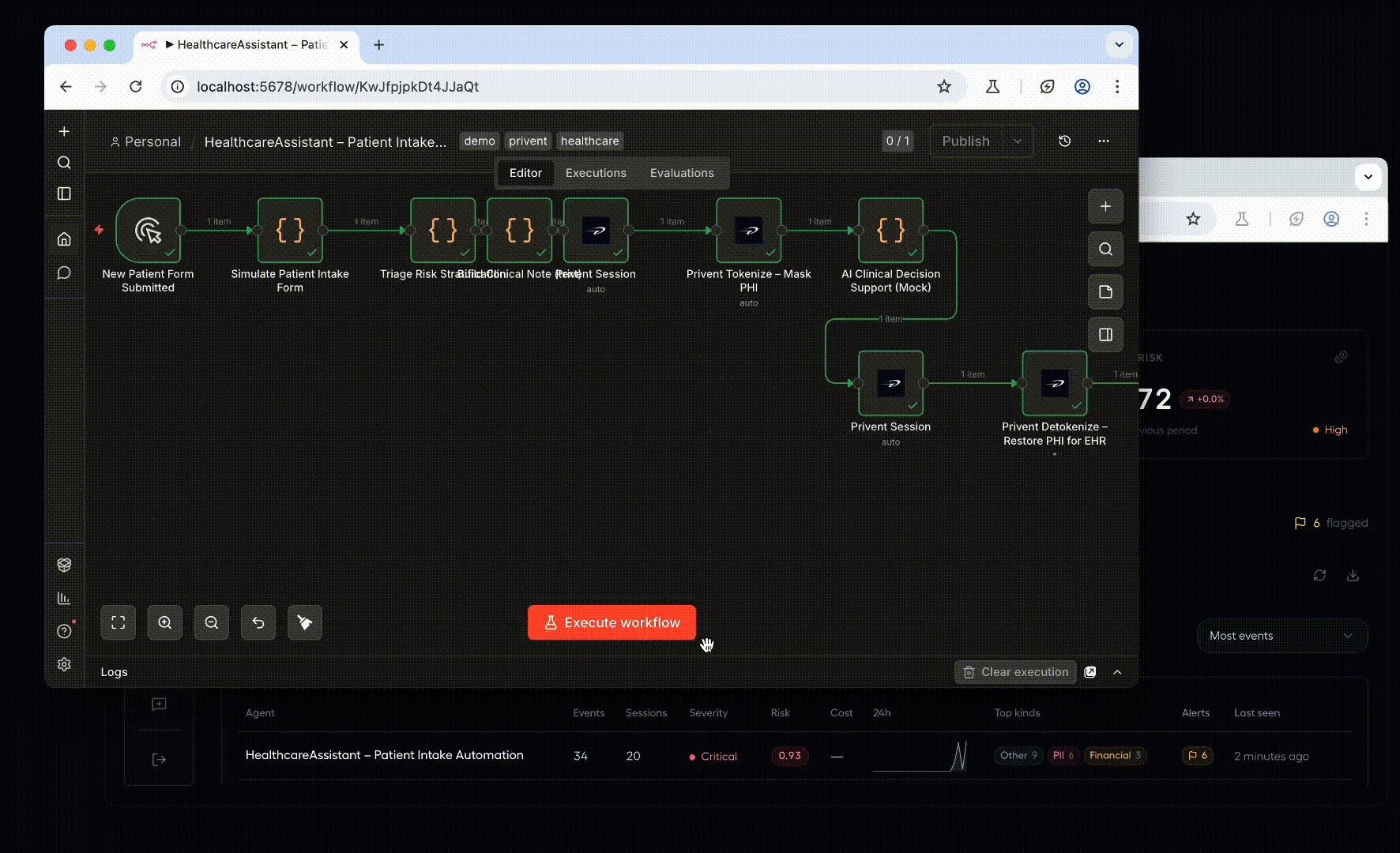Switch to the Evaluations tab
The height and width of the screenshot is (853, 1400).
(x=682, y=173)
